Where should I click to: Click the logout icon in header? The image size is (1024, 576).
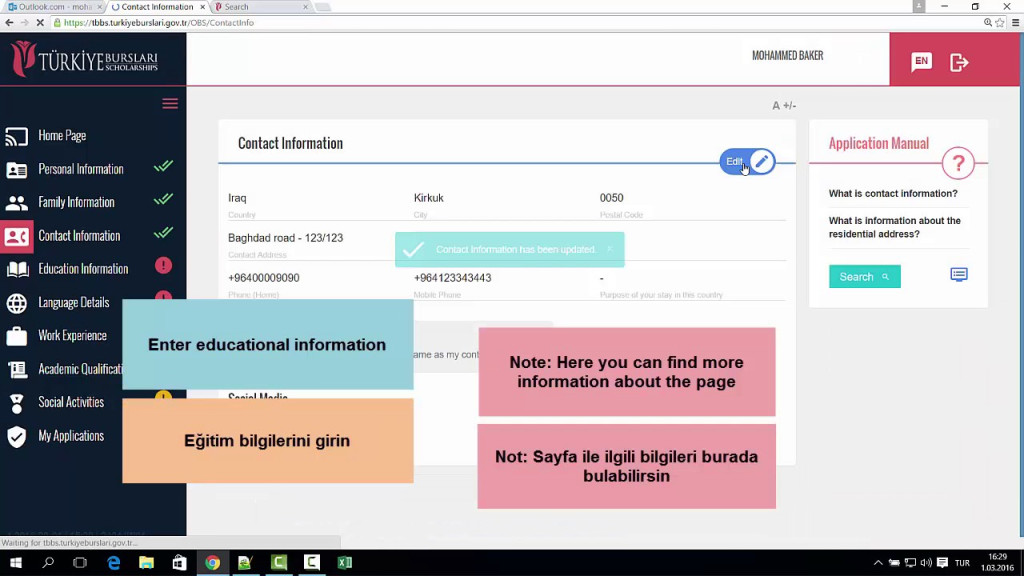pos(959,62)
